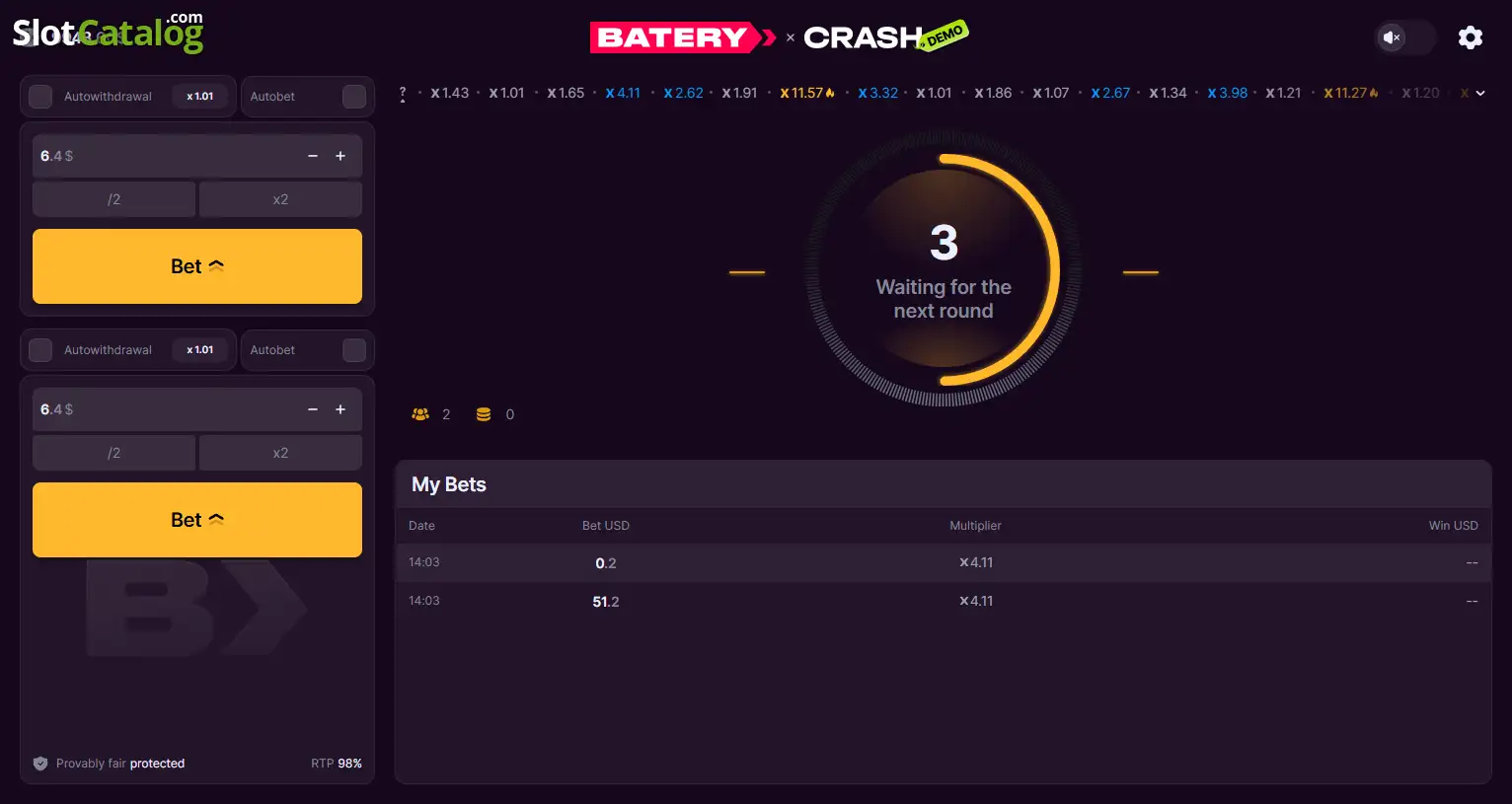The height and width of the screenshot is (804, 1512).
Task: Click the bottom yellow Bet button
Action: (197, 520)
